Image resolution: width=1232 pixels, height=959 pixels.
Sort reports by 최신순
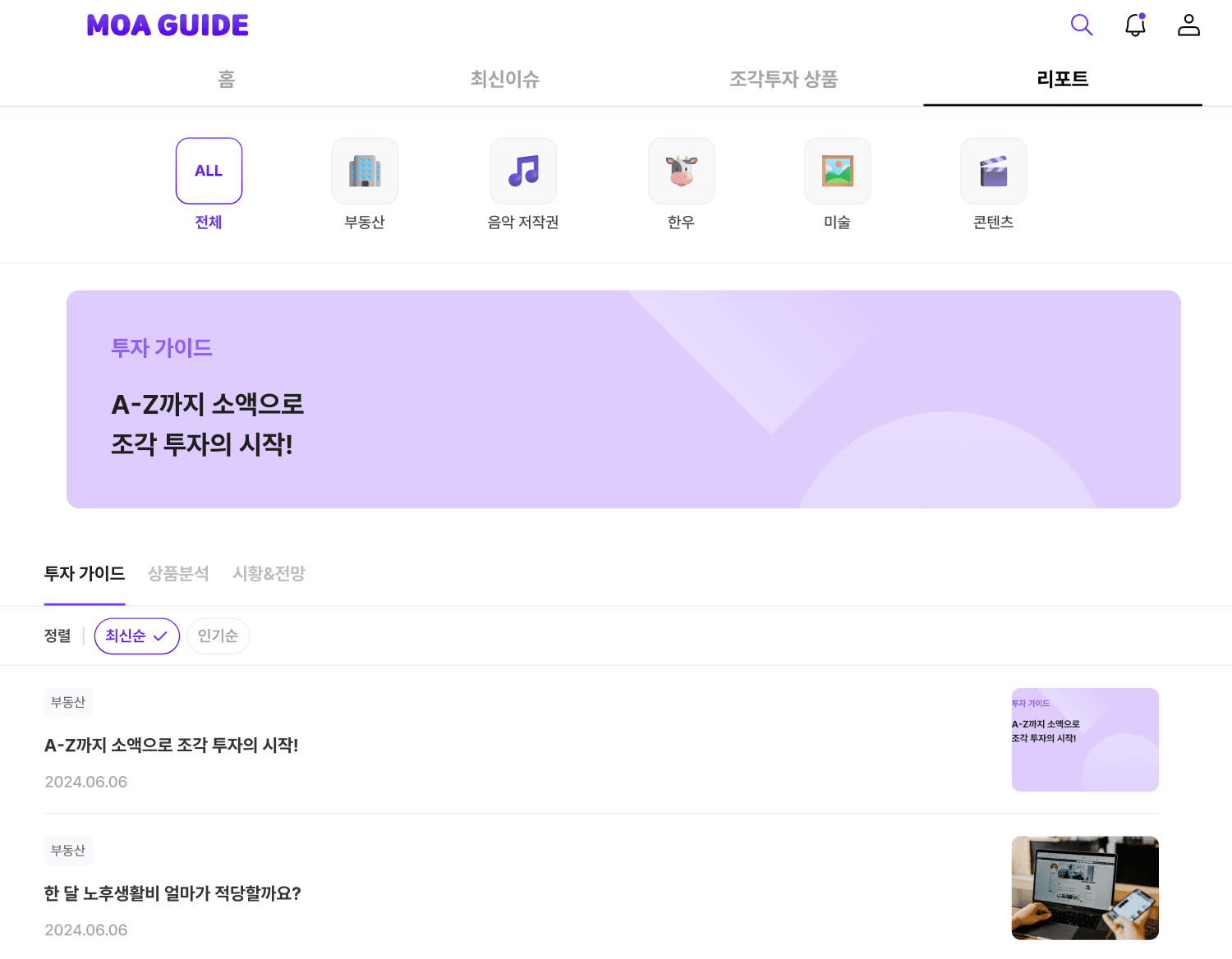pyautogui.click(x=136, y=636)
